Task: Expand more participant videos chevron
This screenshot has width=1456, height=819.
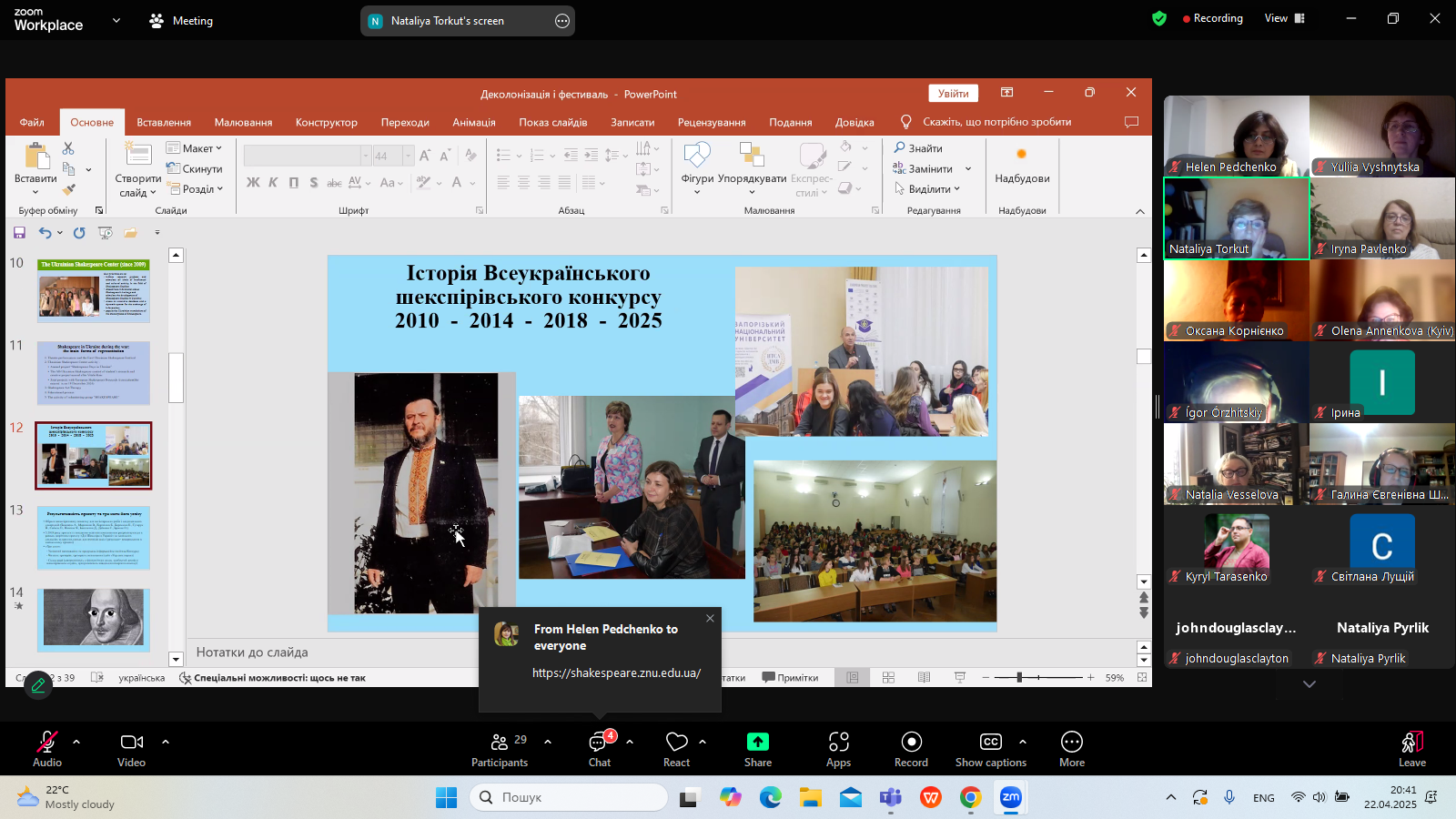Action: click(x=1309, y=684)
